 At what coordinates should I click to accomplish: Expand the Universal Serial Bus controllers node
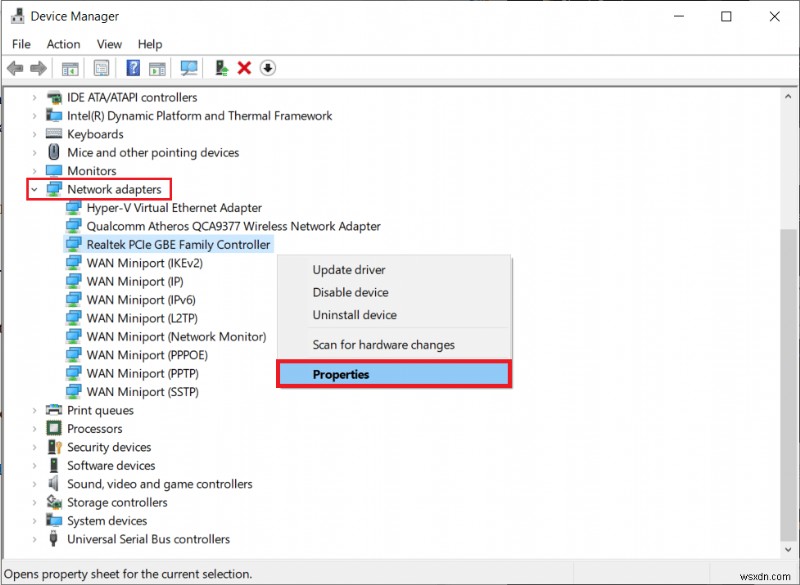pos(34,539)
